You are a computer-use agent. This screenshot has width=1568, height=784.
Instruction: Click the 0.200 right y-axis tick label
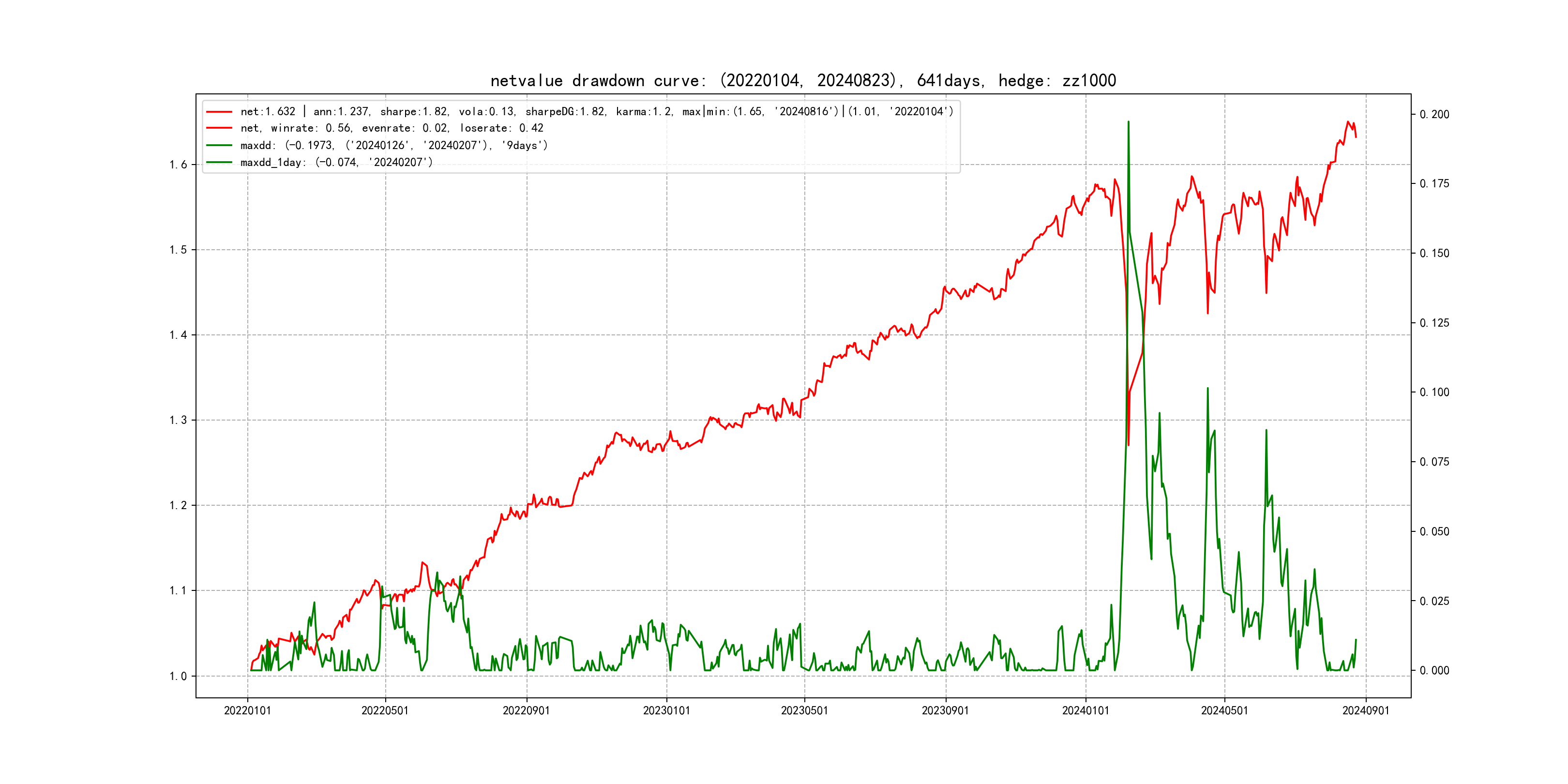click(1434, 114)
